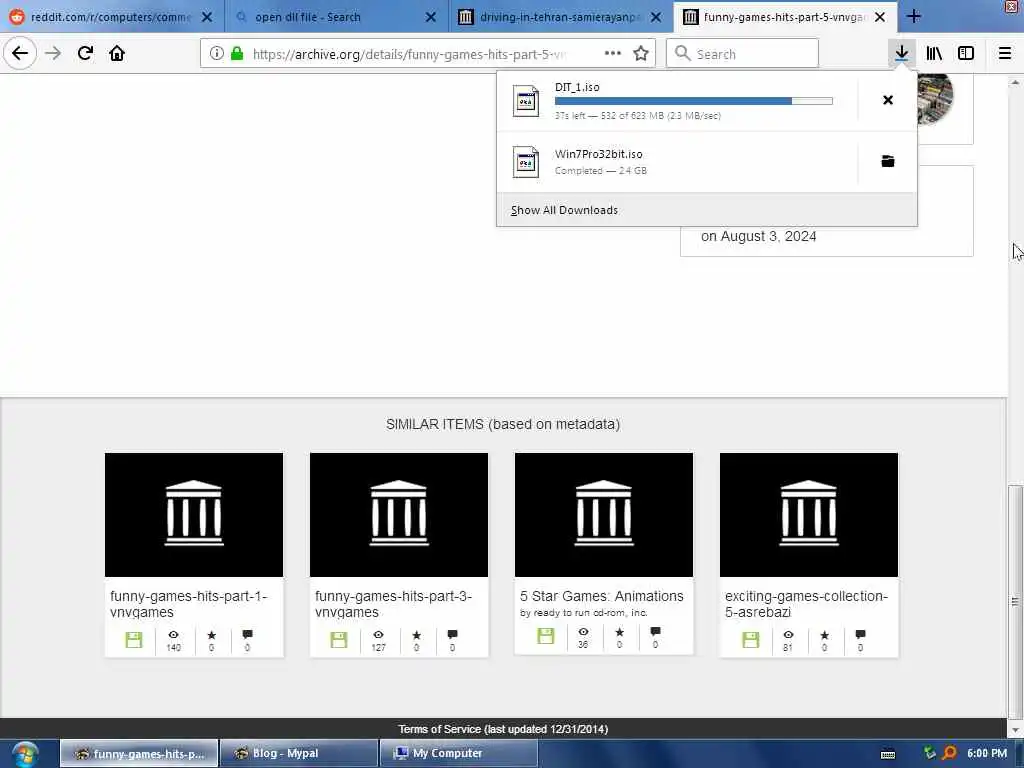Click software icon on 5 Star Games card
Viewport: 1024px width, 768px height.
coord(546,636)
